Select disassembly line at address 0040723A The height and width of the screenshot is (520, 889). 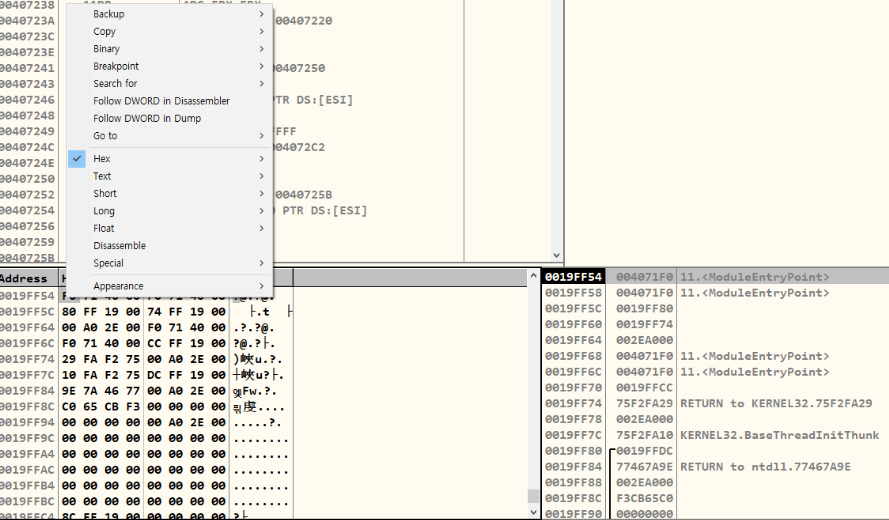[x=27, y=21]
